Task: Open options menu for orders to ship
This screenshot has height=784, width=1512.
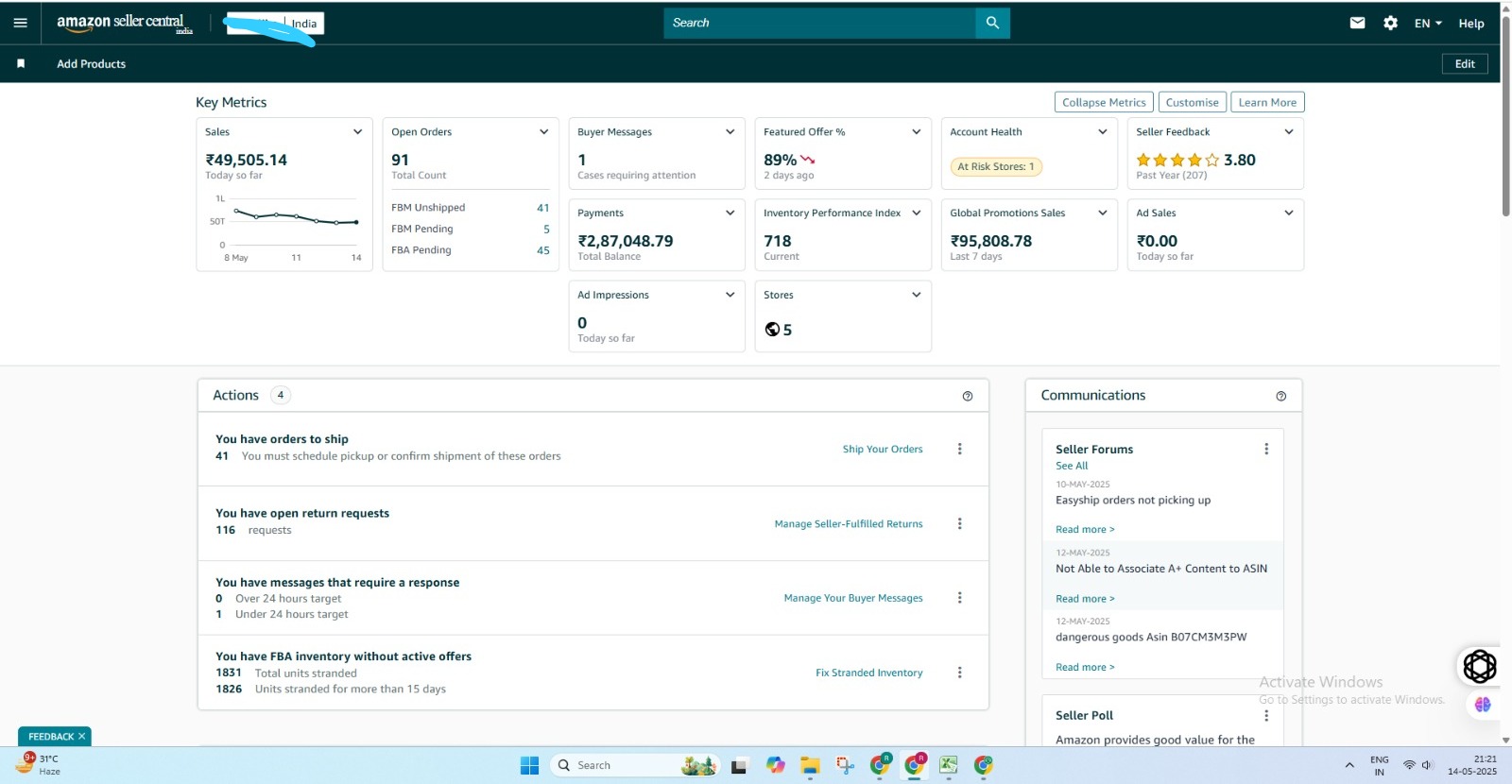Action: [959, 449]
